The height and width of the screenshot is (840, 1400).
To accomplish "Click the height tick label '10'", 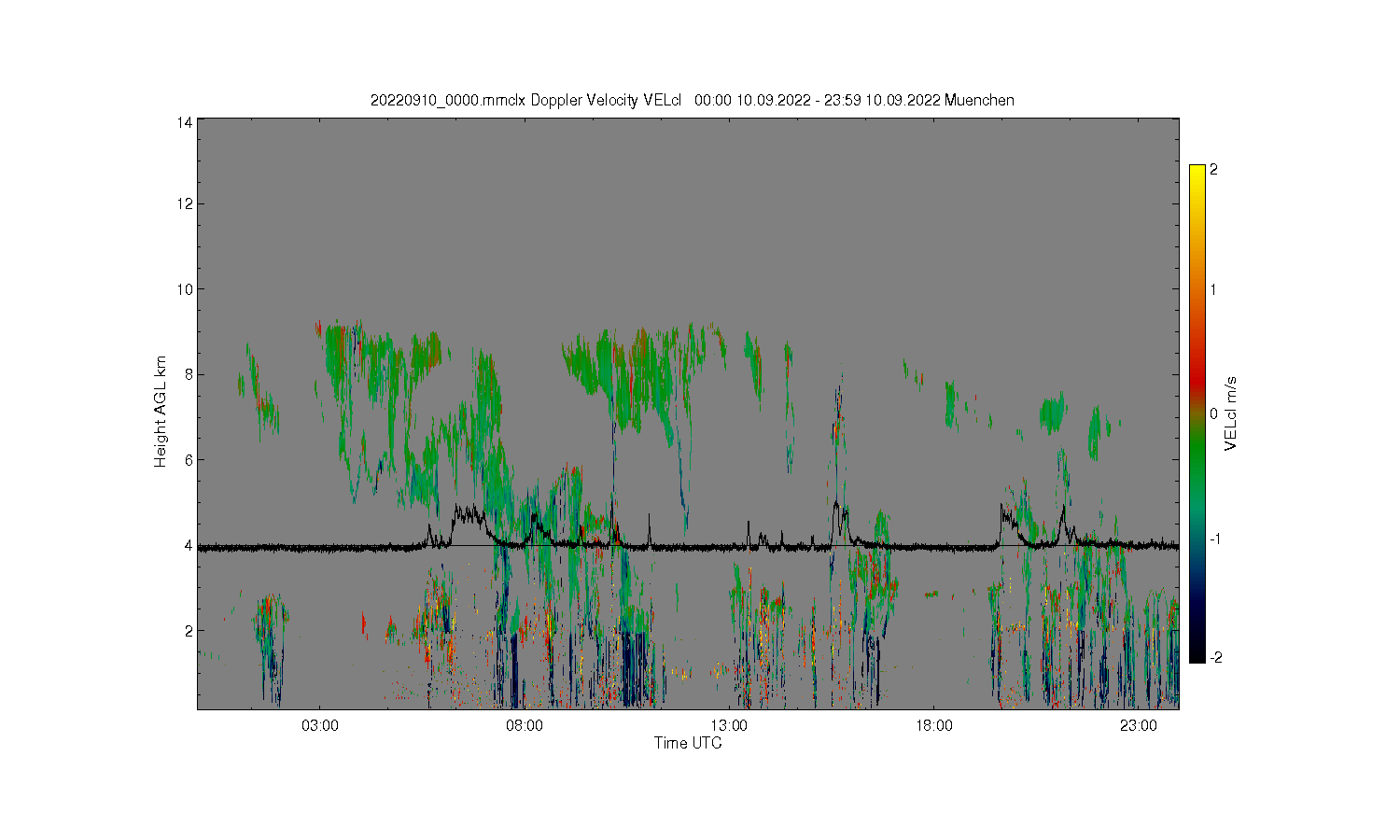I will coord(185,289).
